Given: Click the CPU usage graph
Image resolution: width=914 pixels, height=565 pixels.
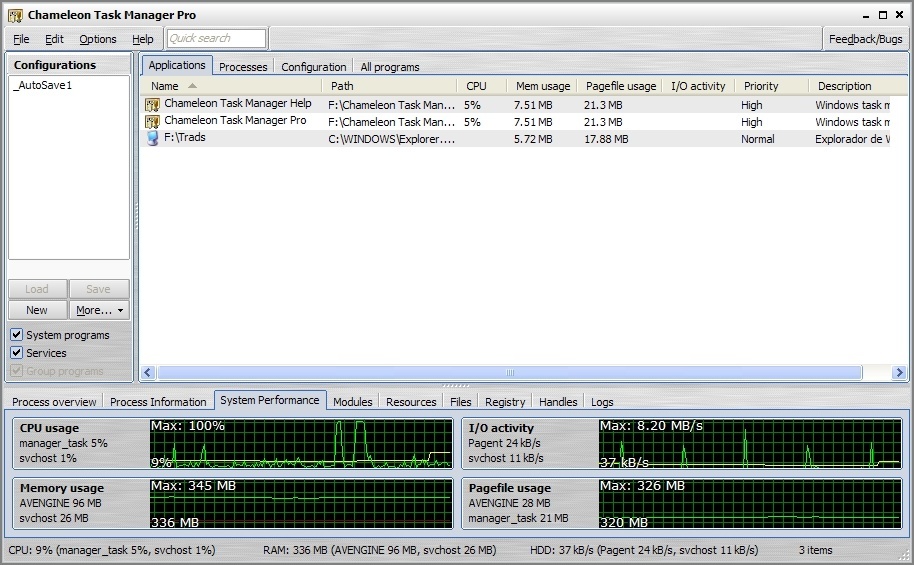Looking at the screenshot, I should coord(301,444).
